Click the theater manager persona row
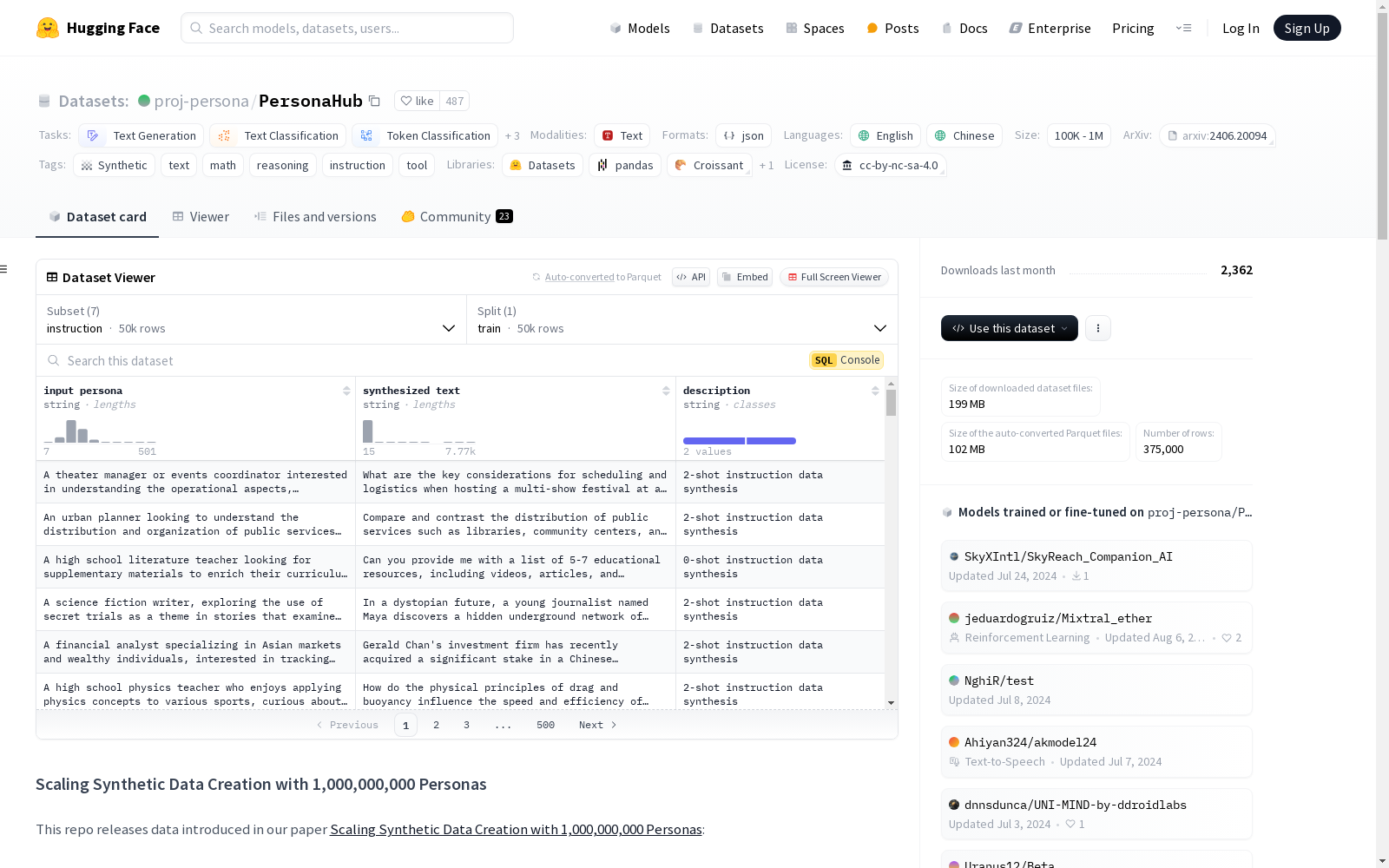This screenshot has height=868, width=1389. [460, 482]
